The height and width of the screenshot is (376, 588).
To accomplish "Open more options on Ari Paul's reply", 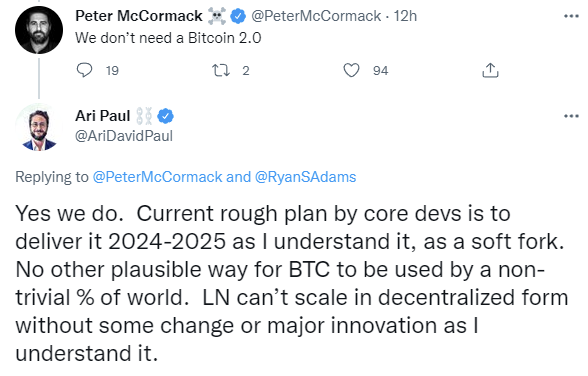I will point(571,116).
